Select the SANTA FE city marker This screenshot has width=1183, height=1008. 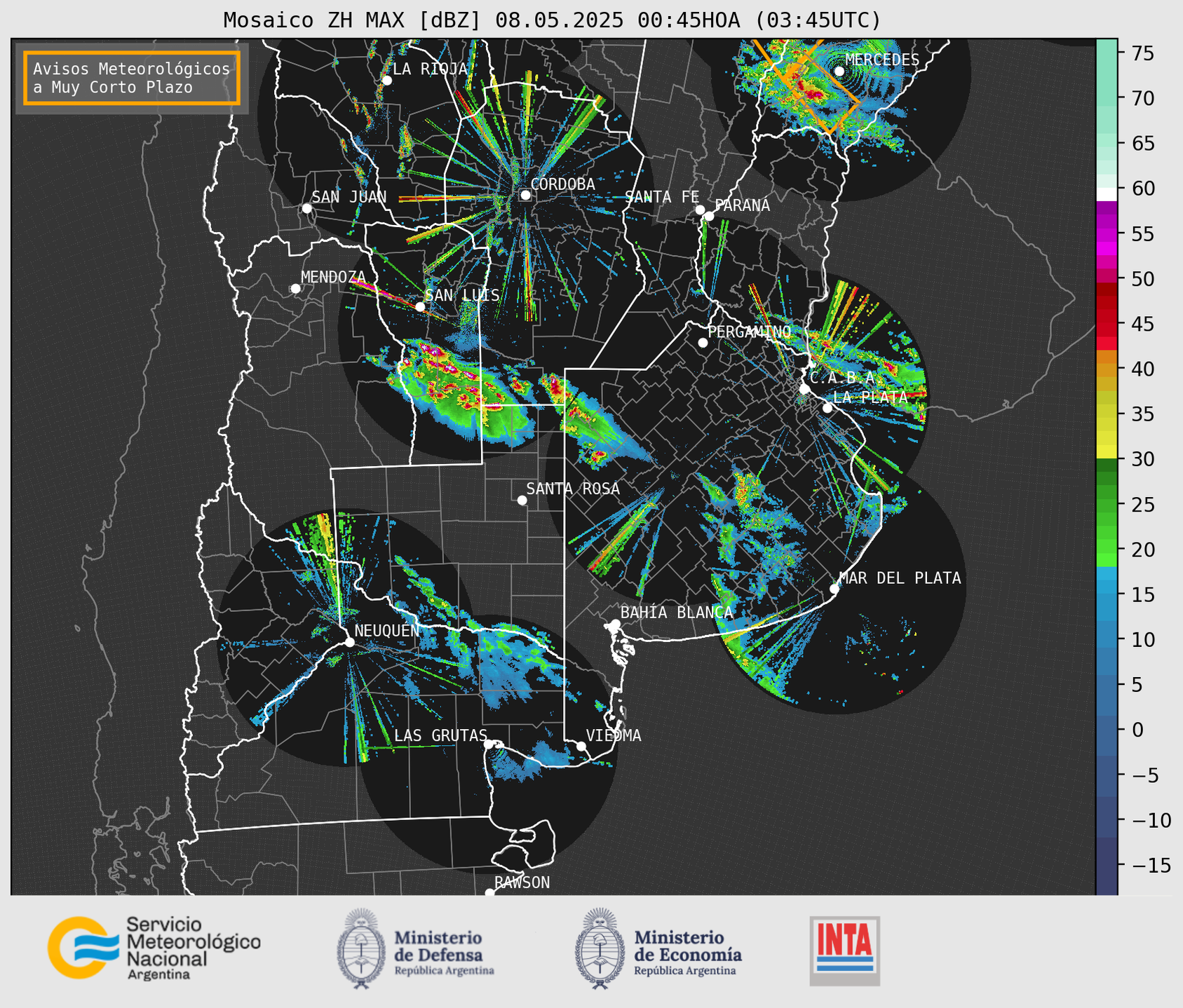click(700, 210)
